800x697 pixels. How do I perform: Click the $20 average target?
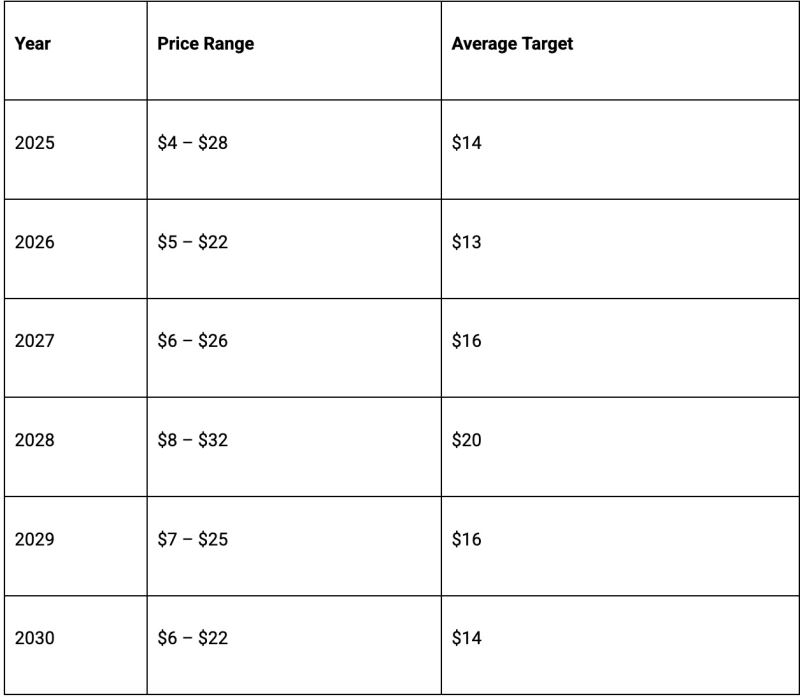click(x=466, y=440)
